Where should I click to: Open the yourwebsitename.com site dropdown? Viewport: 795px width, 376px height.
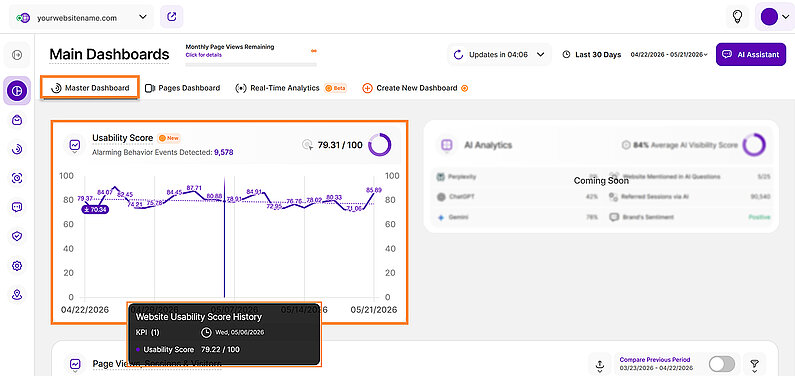[x=82, y=18]
